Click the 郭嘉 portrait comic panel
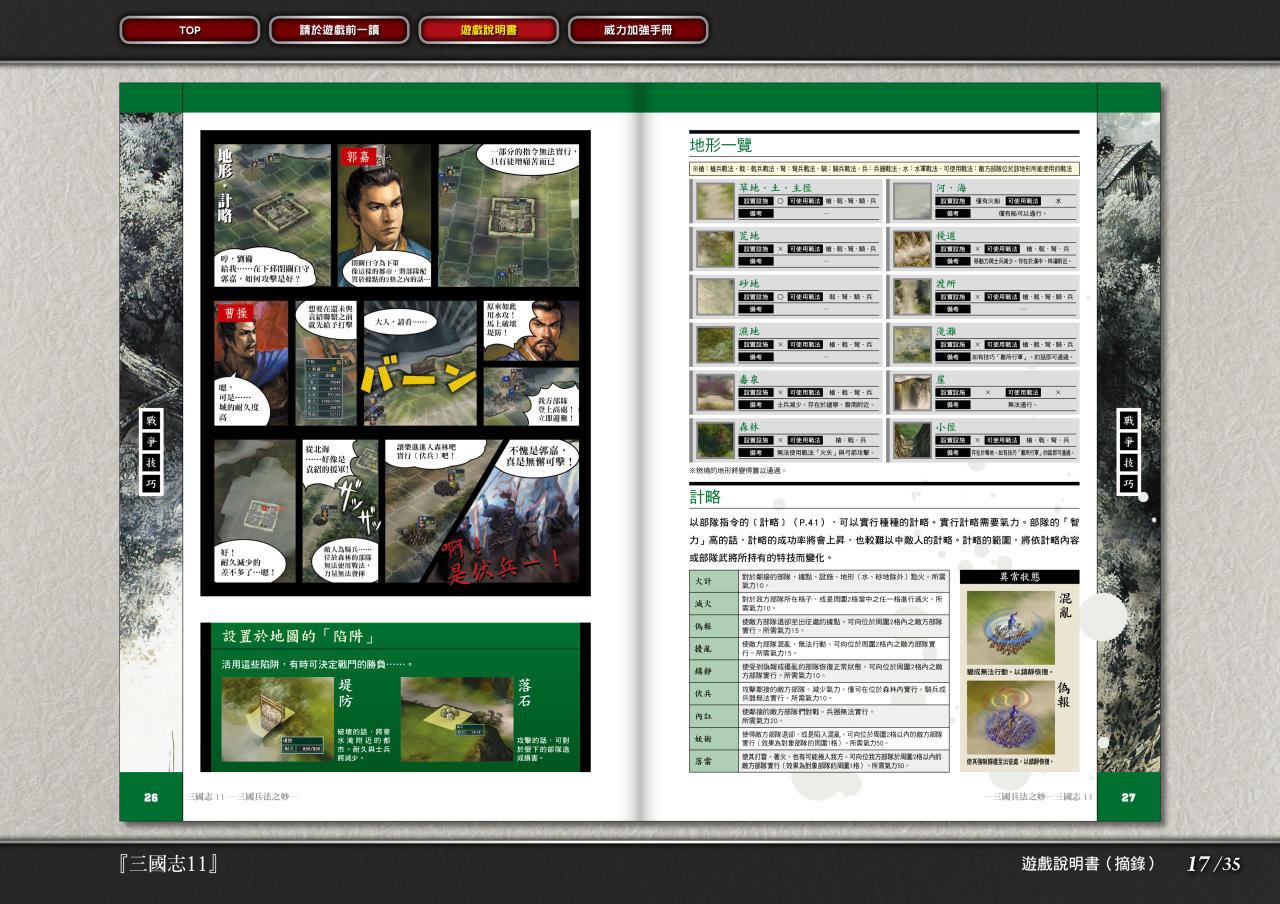The image size is (1280, 904). click(384, 216)
